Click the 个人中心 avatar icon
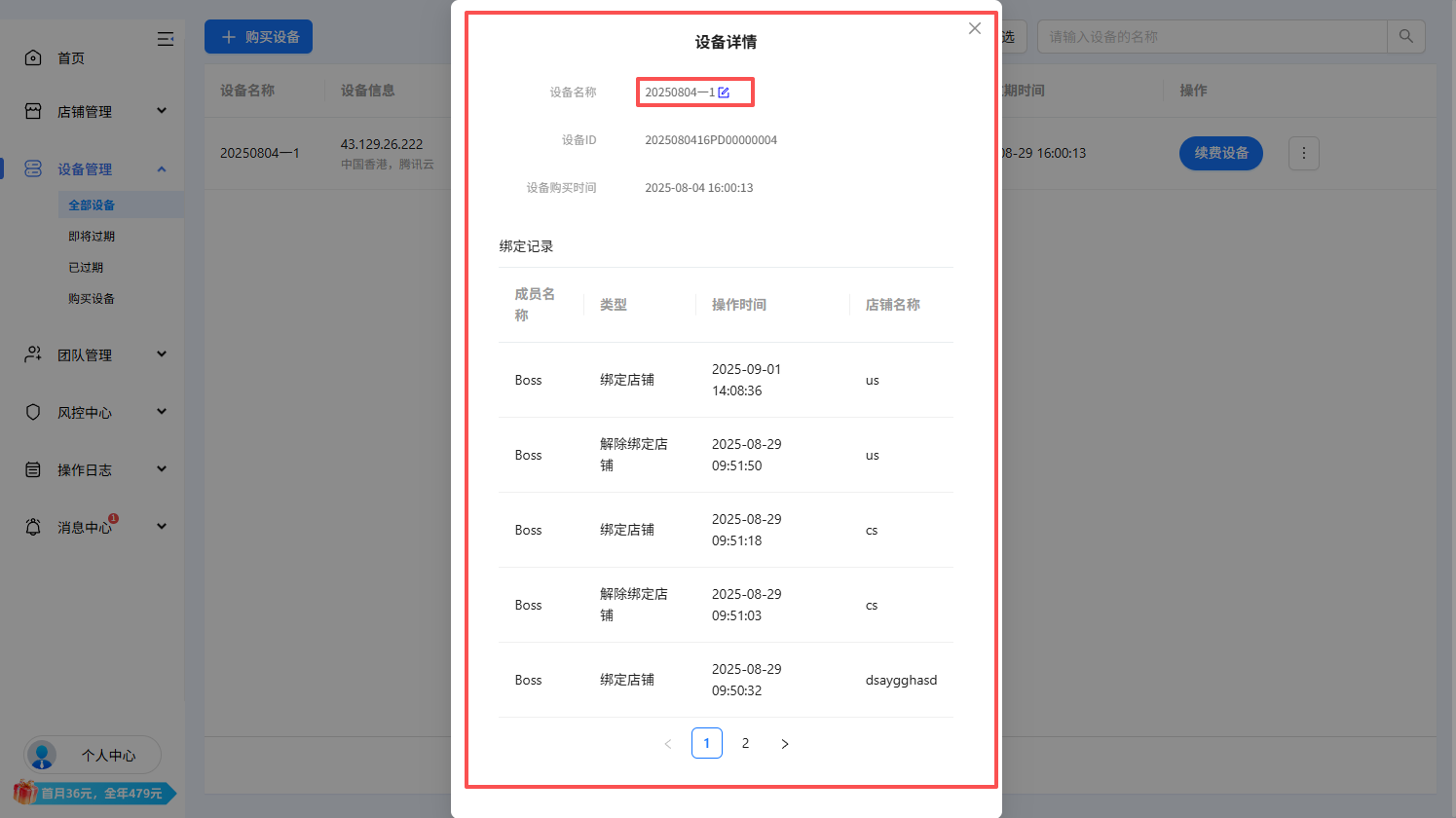This screenshot has width=1456, height=818. pos(41,755)
